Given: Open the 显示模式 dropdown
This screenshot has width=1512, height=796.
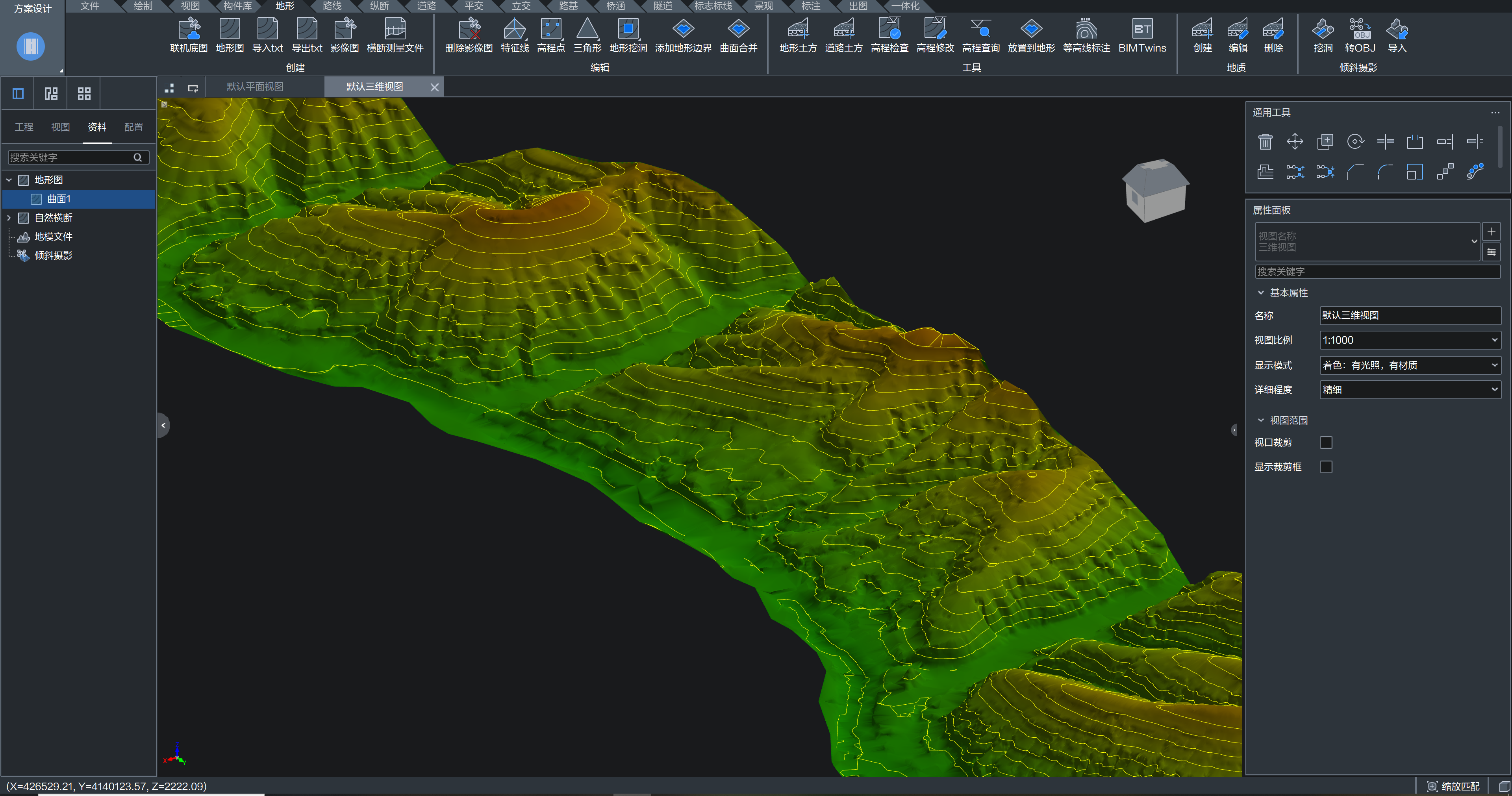Looking at the screenshot, I should click(x=1409, y=365).
